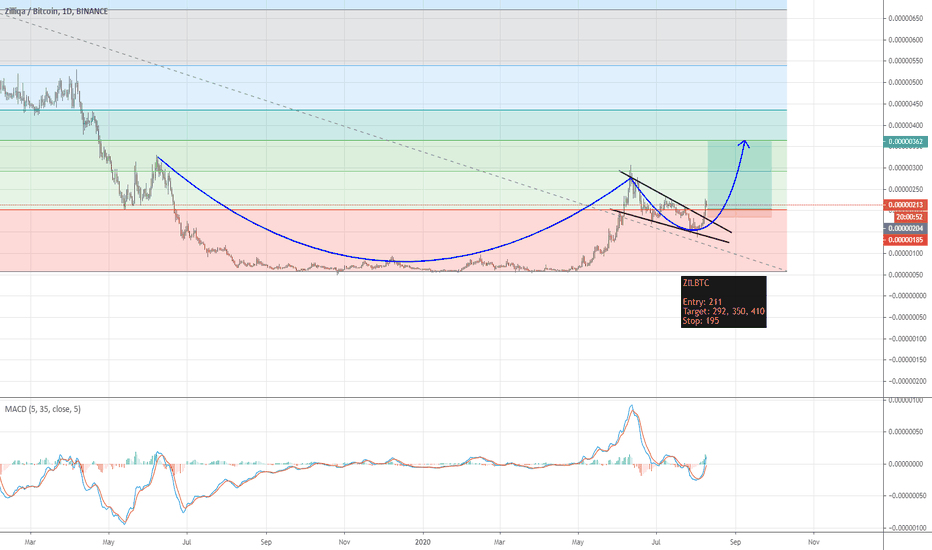This screenshot has height=550, width=932.
Task: Click the -0.00000150 price axis value
Action: click(908, 360)
